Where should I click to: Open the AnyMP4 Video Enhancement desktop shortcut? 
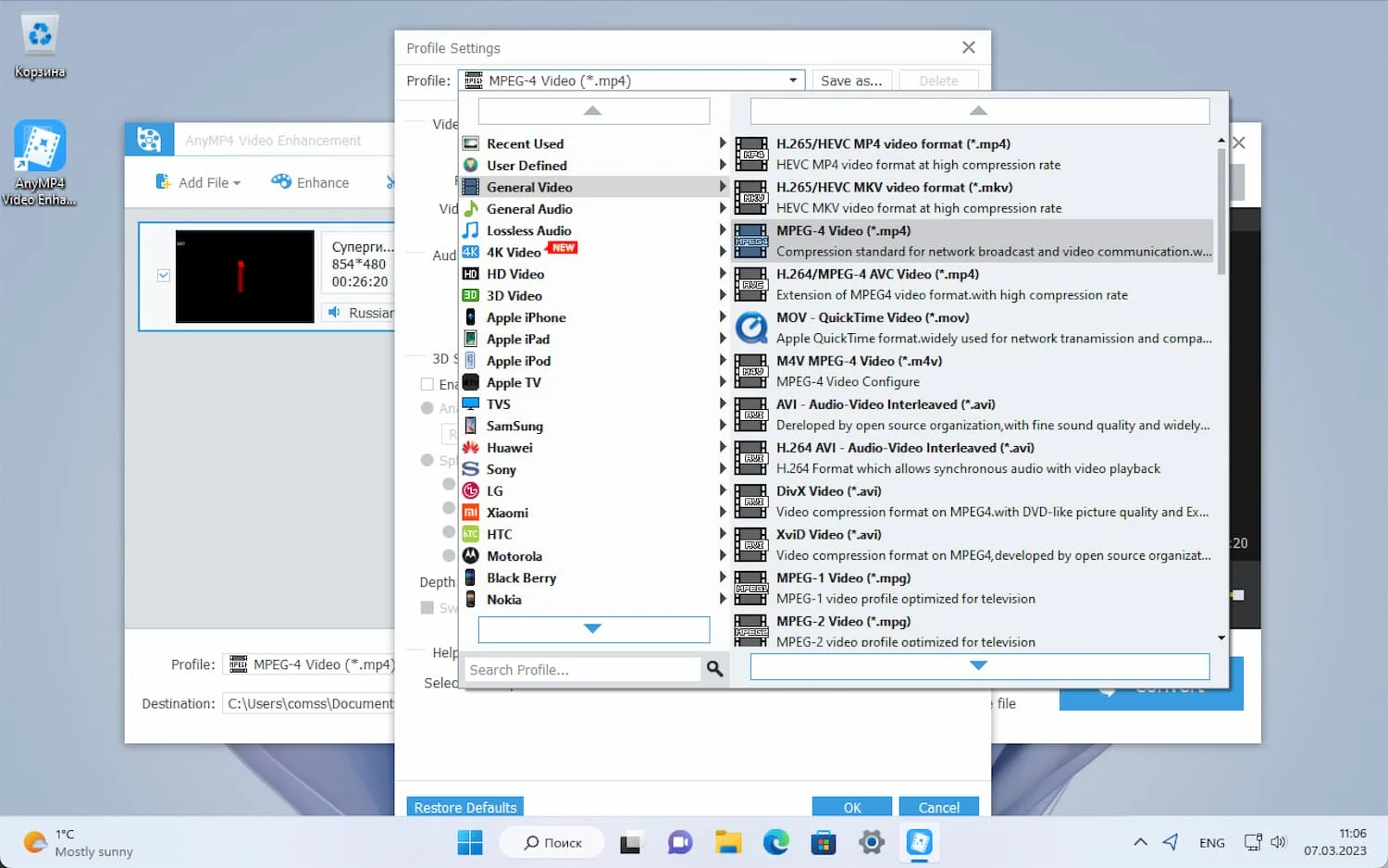(x=40, y=163)
